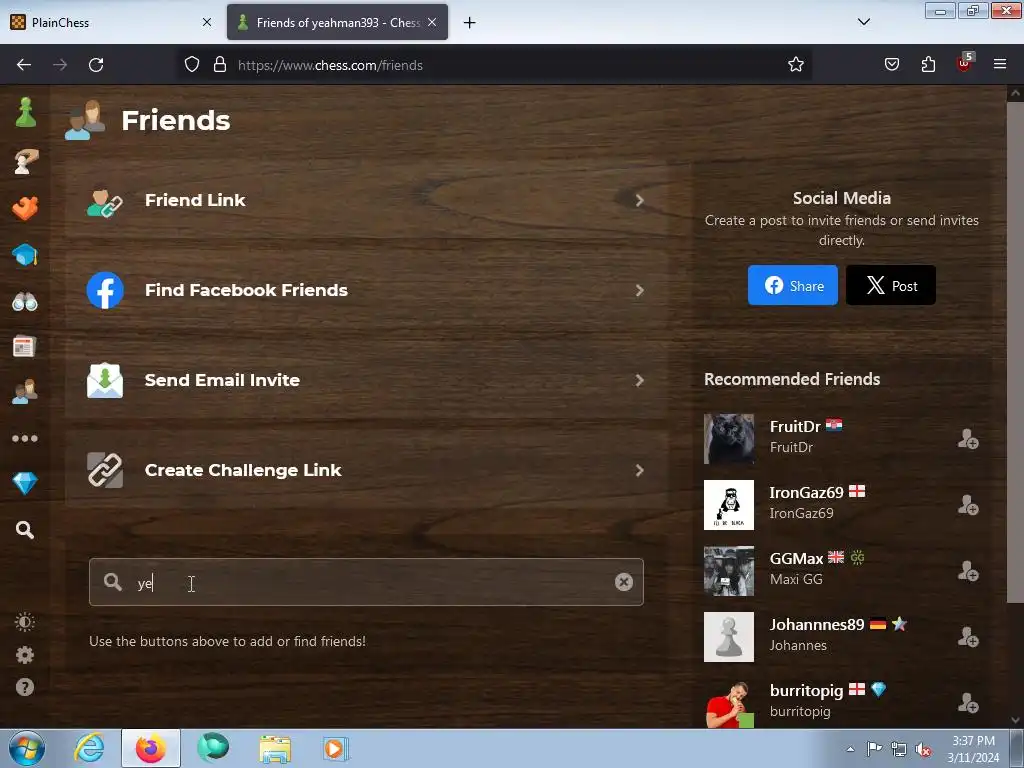Open Send Email Invite option

click(366, 381)
